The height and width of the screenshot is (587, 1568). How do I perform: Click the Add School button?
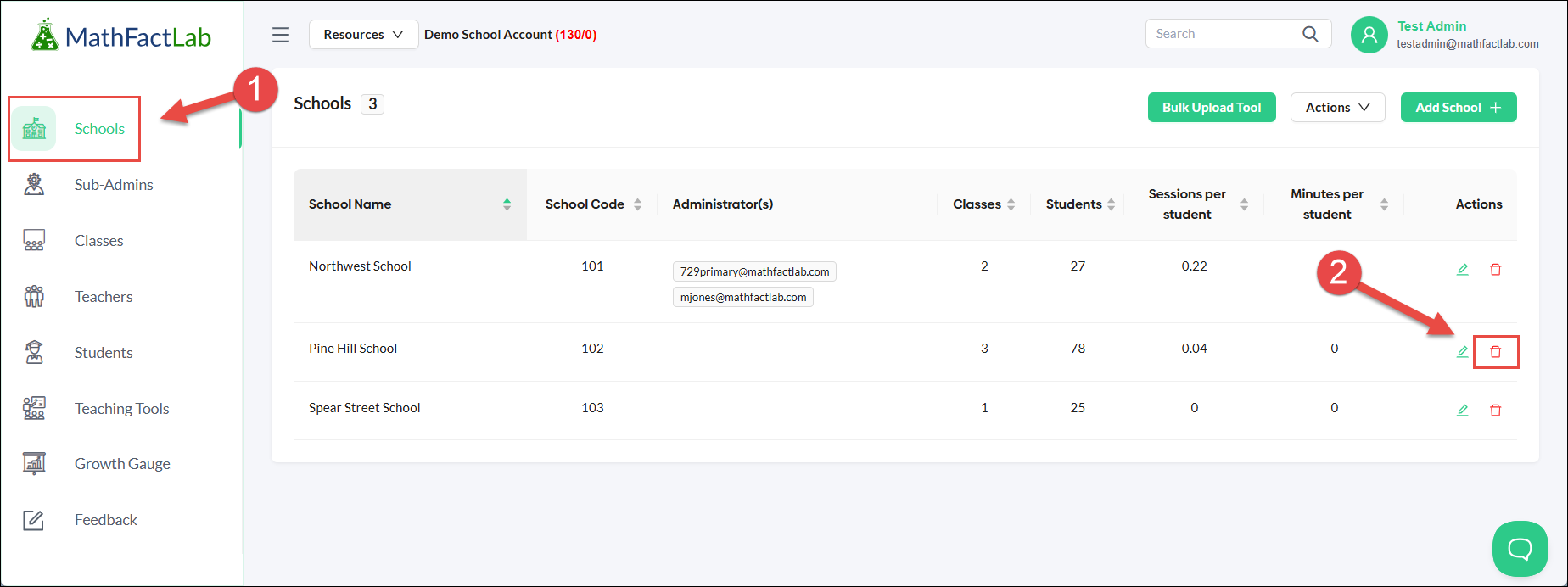pyautogui.click(x=1459, y=108)
